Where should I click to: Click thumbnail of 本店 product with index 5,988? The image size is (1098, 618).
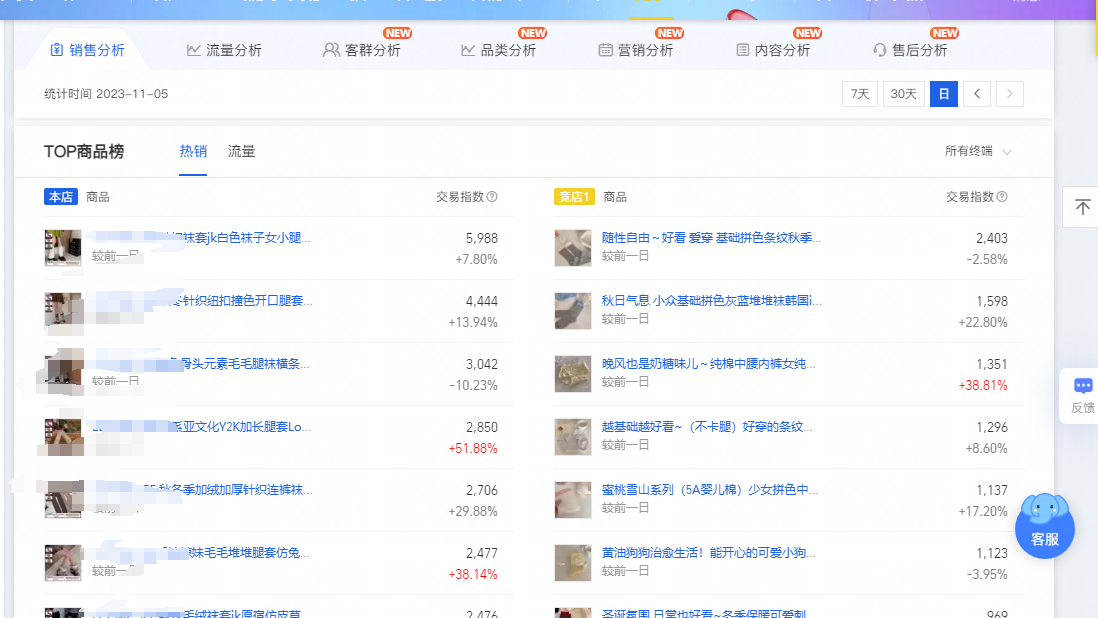click(x=63, y=248)
